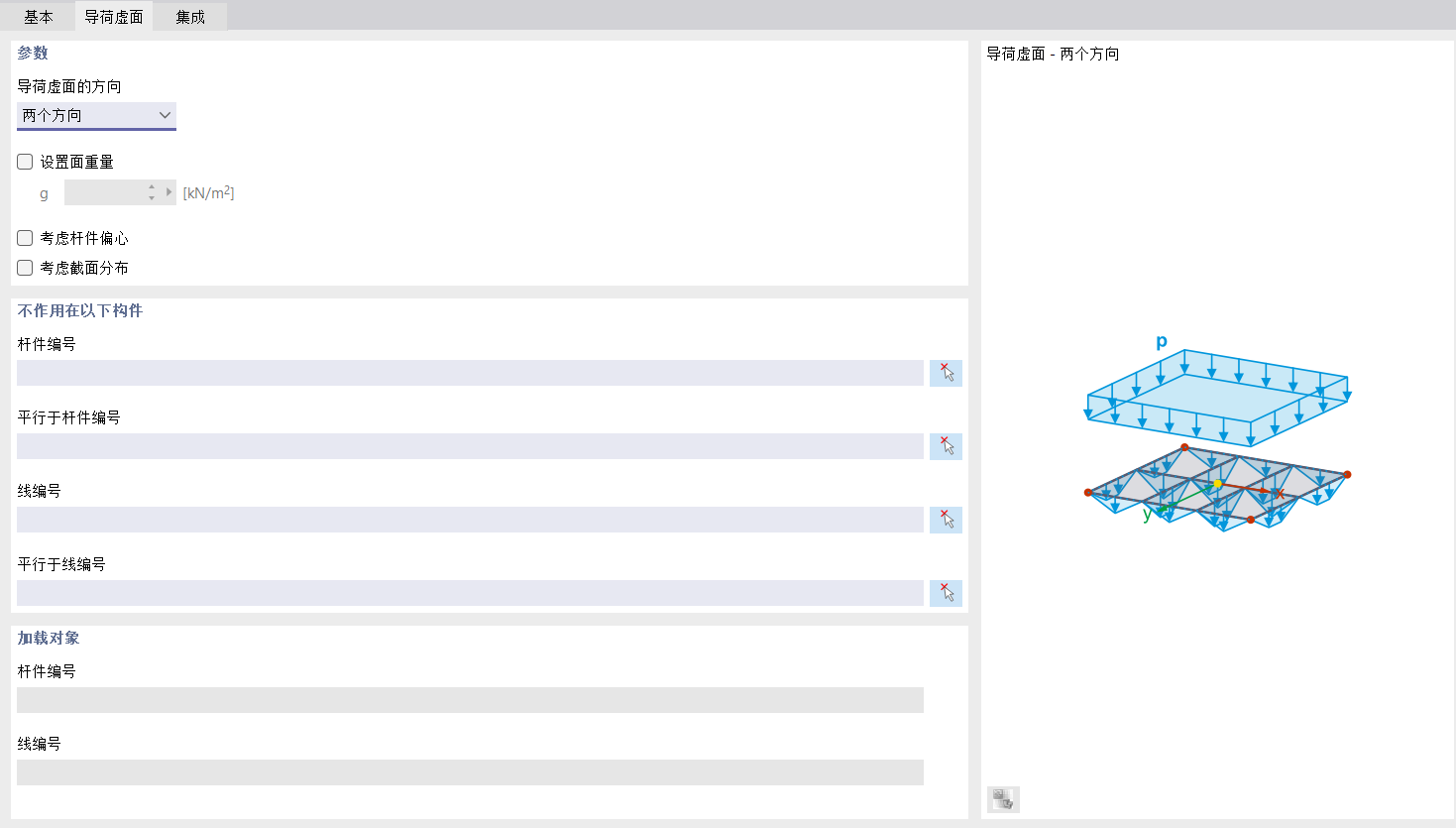Click pick icon for excluded 杆件编号
This screenshot has height=828, width=1456.
click(946, 373)
